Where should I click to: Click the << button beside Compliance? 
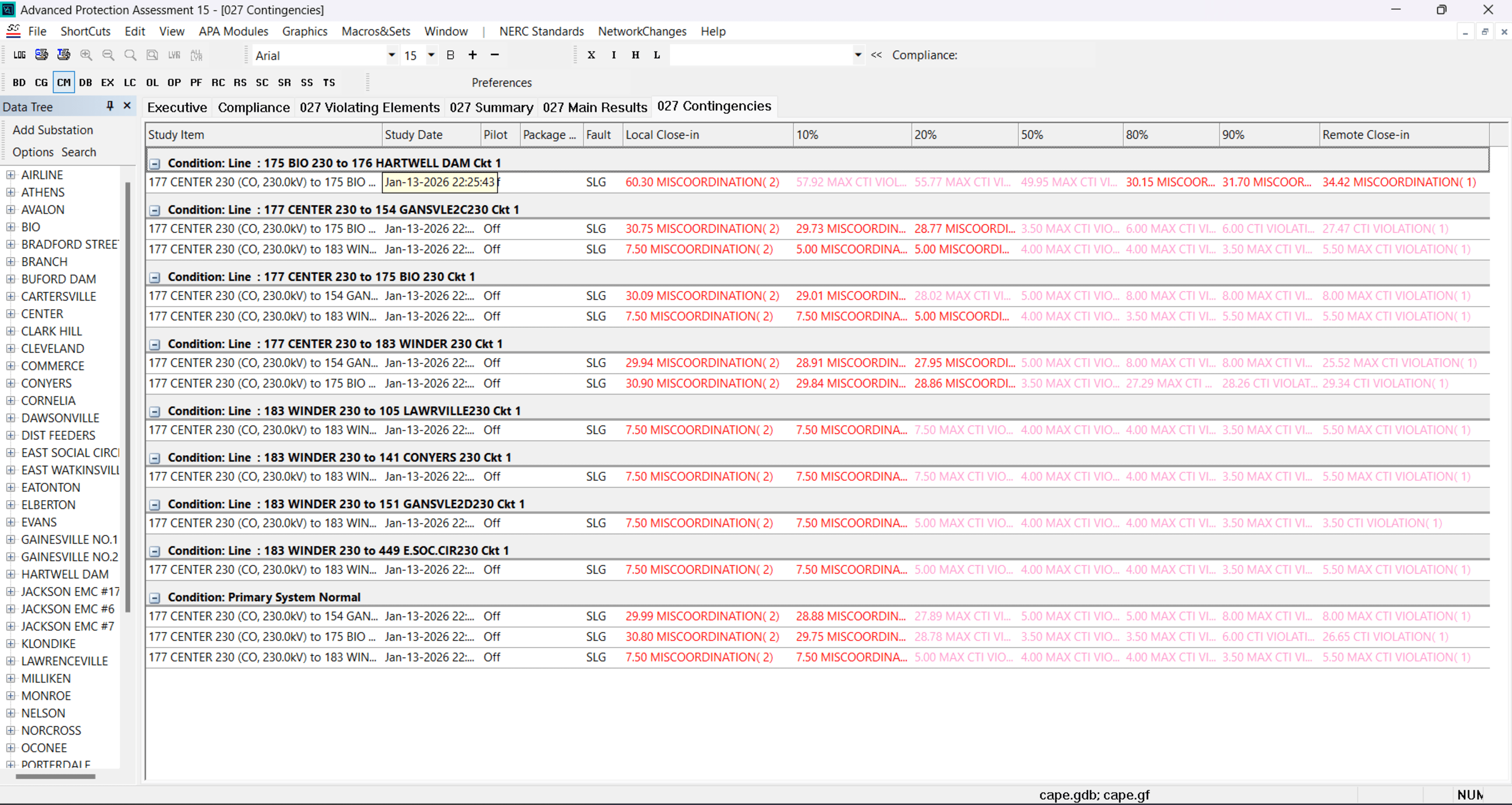[876, 55]
